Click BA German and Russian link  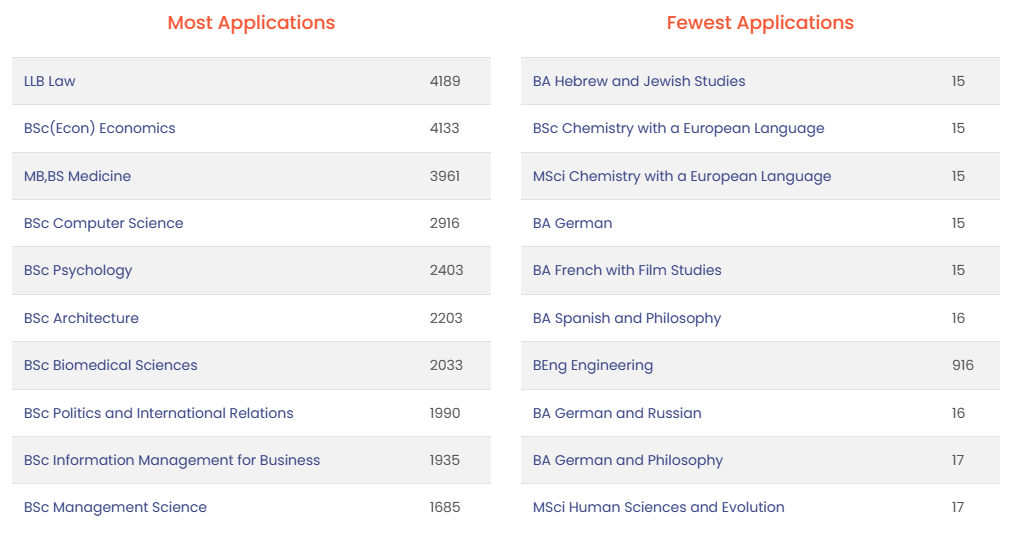pos(617,413)
